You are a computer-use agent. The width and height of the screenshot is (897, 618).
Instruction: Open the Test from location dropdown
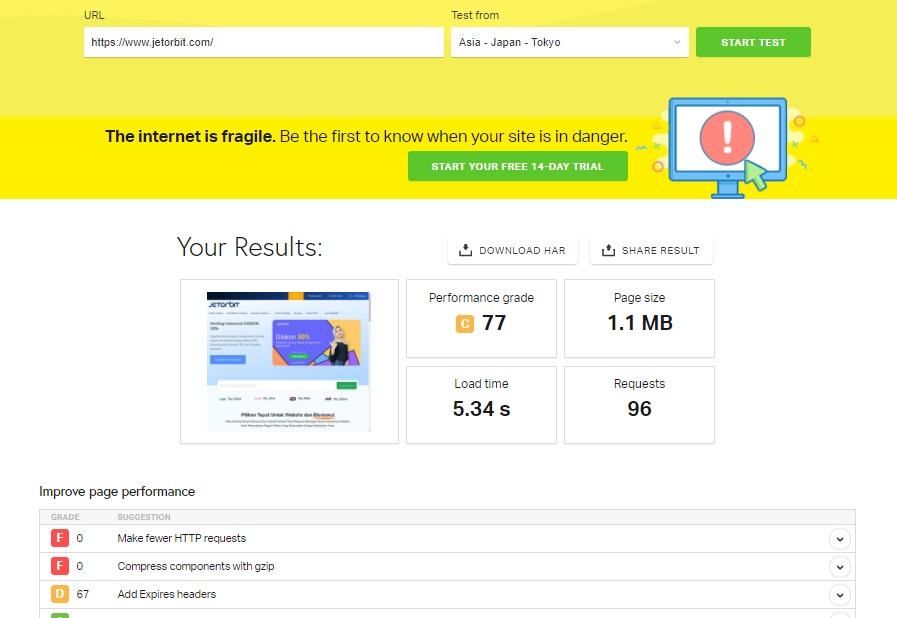pos(570,42)
